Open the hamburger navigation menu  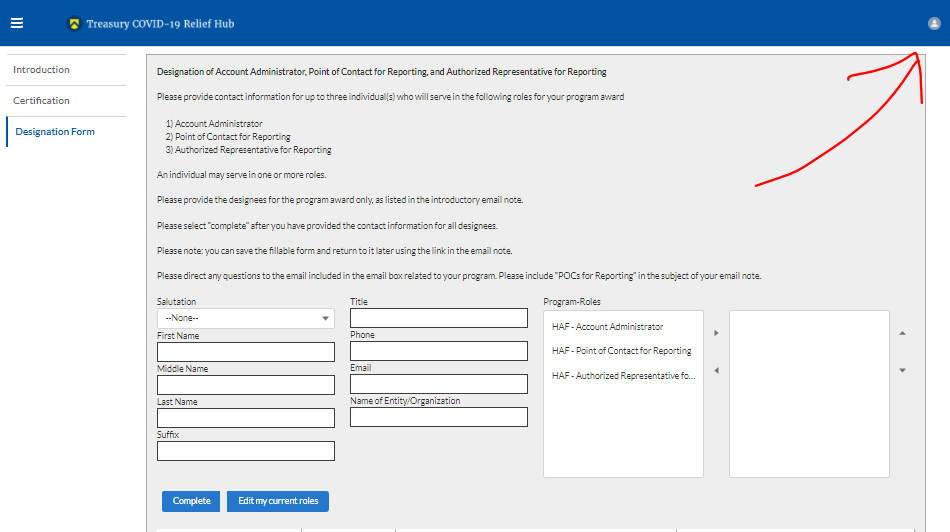coord(17,23)
